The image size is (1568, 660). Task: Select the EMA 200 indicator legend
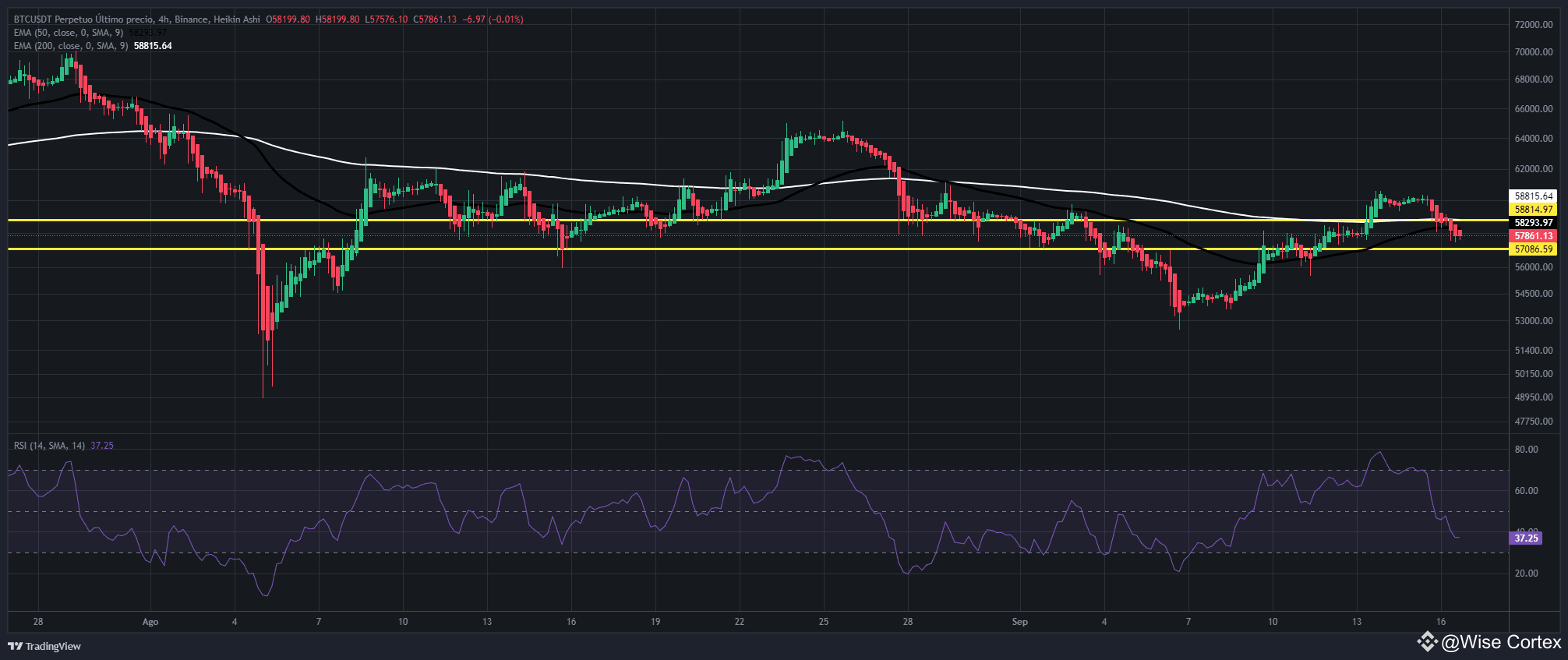tap(71, 46)
